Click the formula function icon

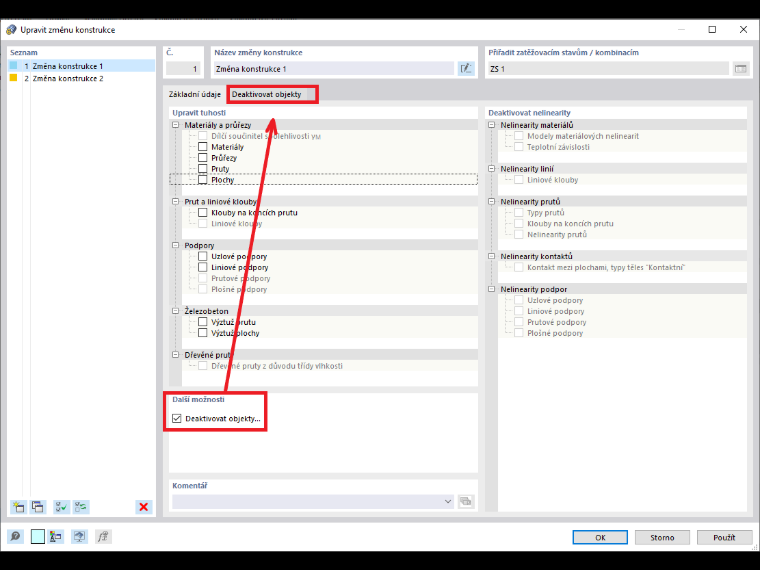point(103,537)
